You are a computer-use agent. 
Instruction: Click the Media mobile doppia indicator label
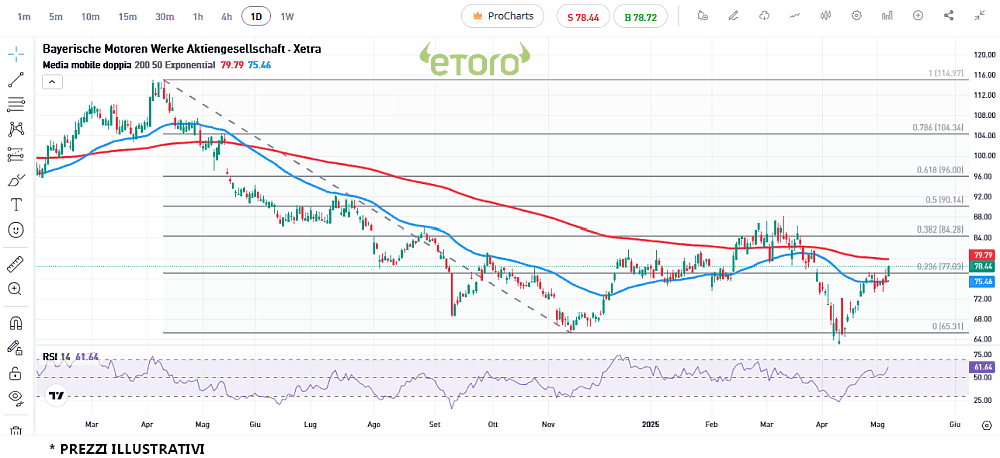pos(87,64)
